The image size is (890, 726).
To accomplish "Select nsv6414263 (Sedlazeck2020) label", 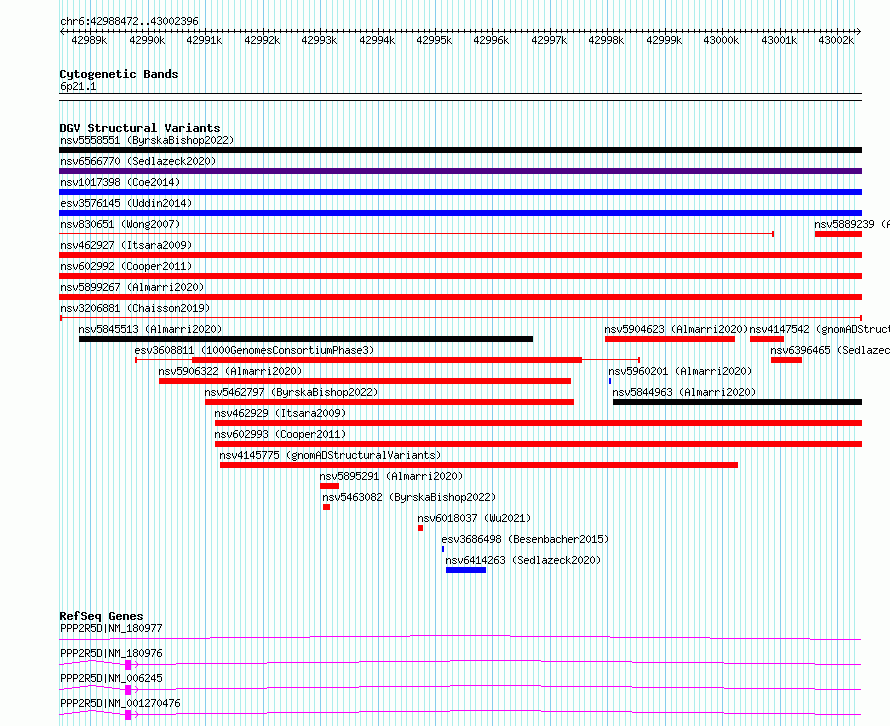I will click(x=523, y=560).
